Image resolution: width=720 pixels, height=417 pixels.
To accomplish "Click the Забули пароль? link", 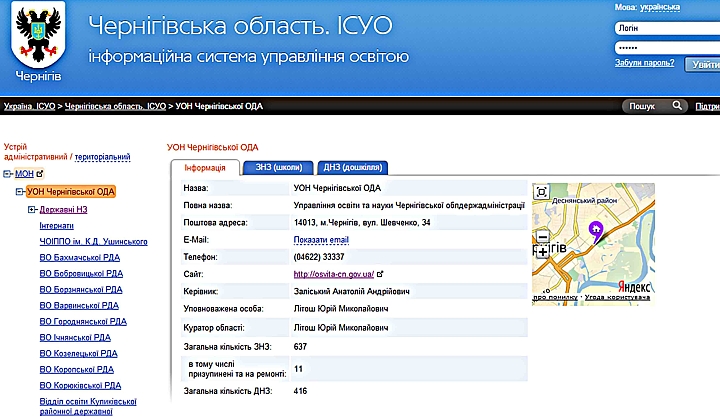I will coord(644,63).
